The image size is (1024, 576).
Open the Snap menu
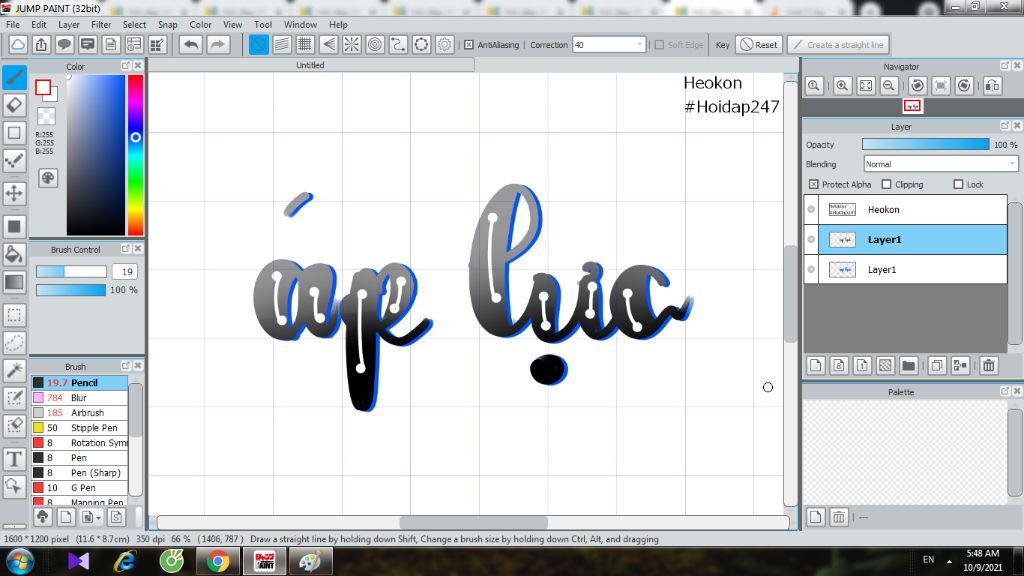point(167,24)
